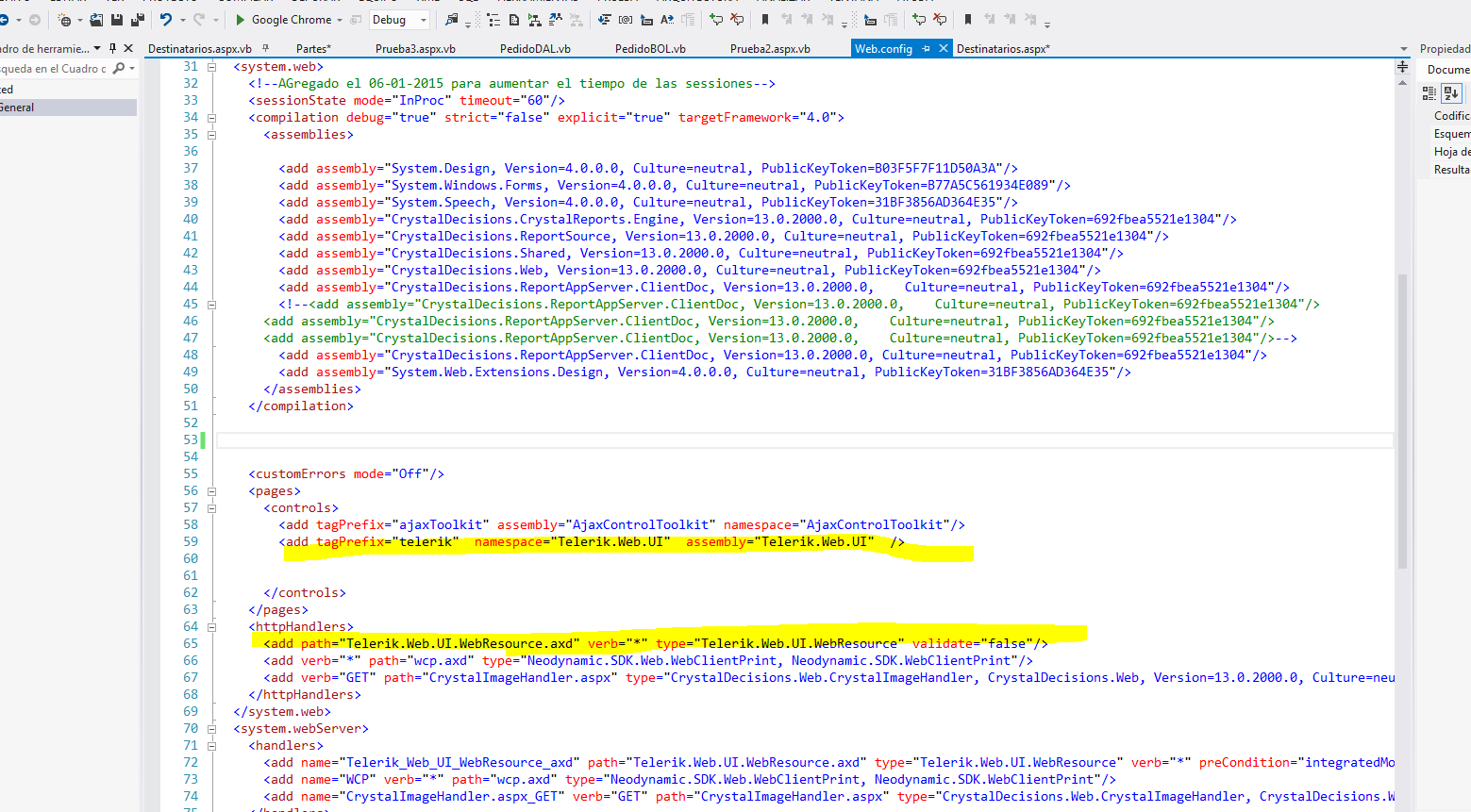Viewport: 1471px width, 812px height.
Task: Click the grayed redo arrow
Action: click(x=199, y=20)
